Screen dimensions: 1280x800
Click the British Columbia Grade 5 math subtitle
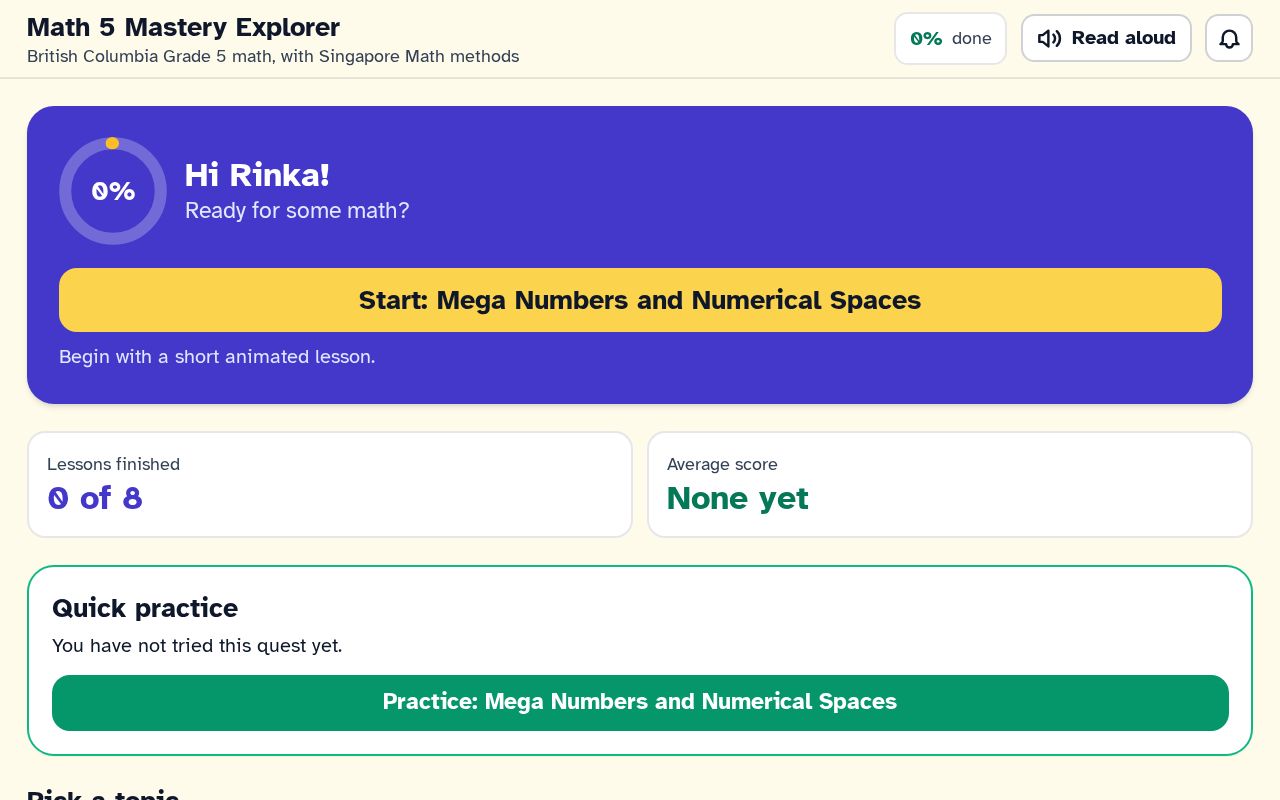(273, 57)
